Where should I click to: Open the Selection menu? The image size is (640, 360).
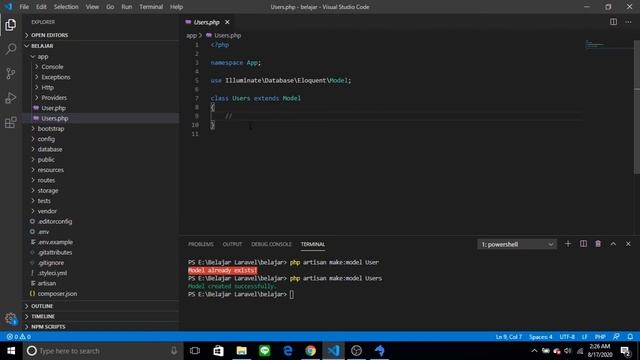click(66, 7)
